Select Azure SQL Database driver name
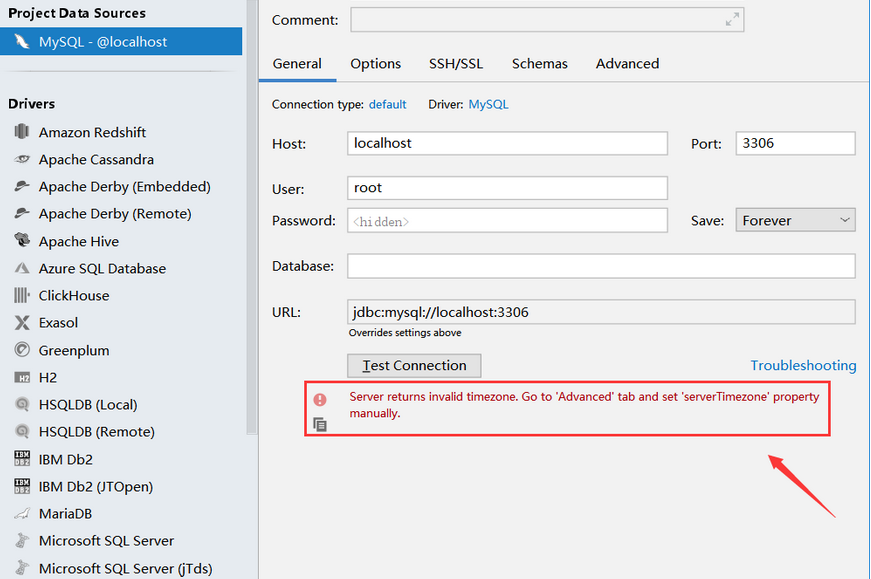The width and height of the screenshot is (871, 579). 102,268
